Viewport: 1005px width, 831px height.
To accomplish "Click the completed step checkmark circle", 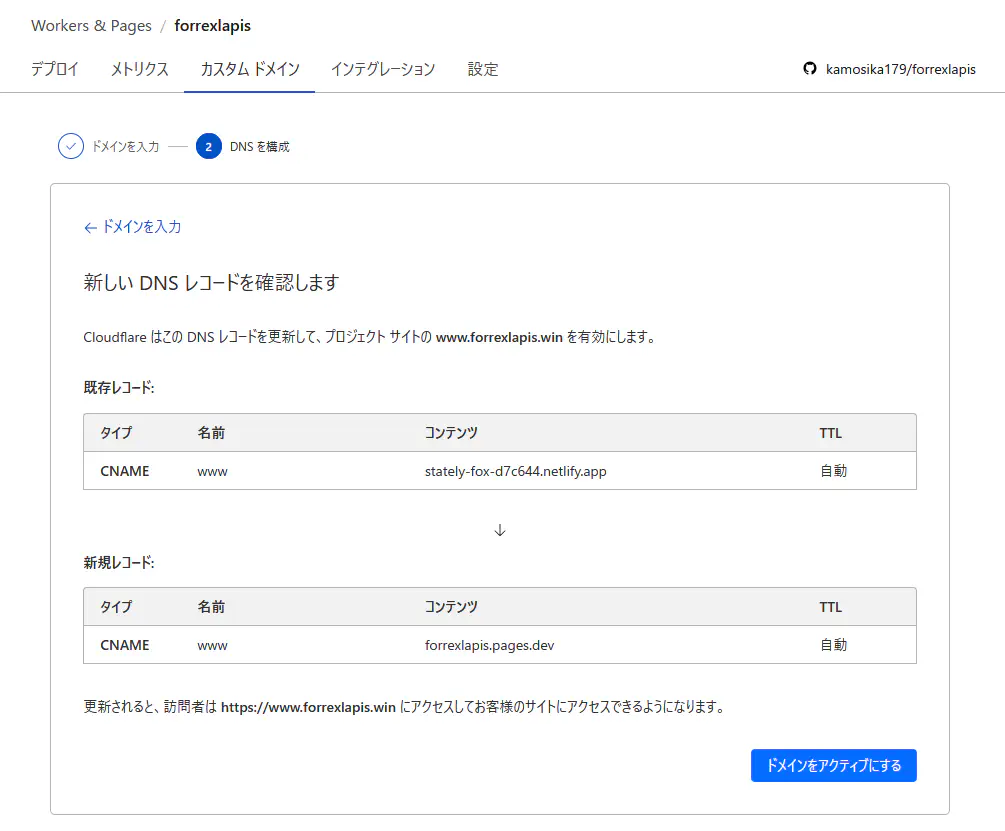I will coord(70,146).
